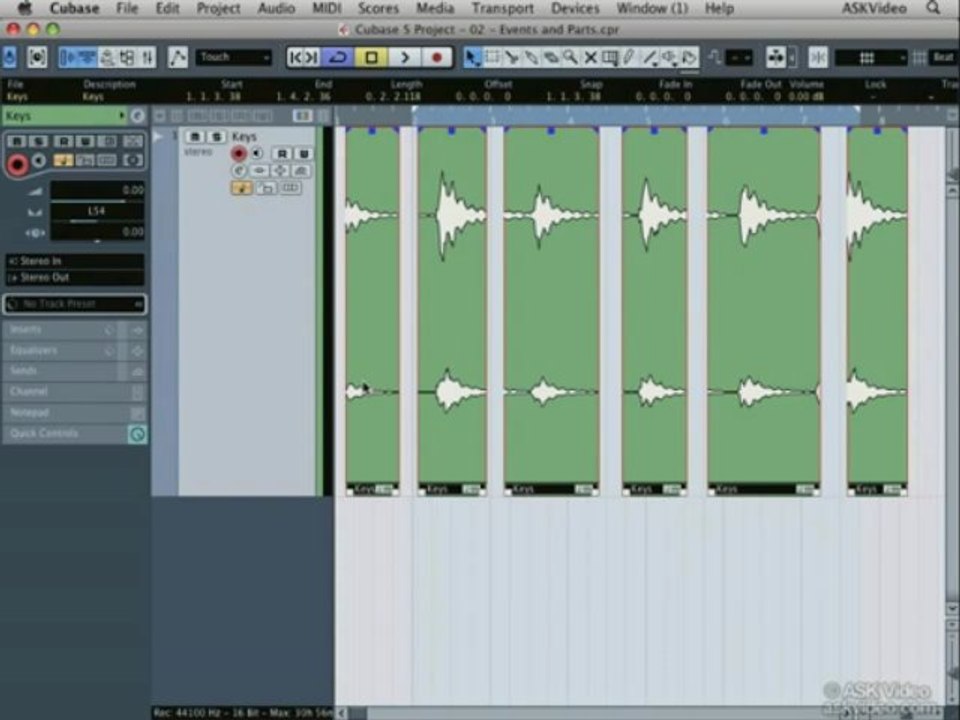The height and width of the screenshot is (720, 960).
Task: Adjust the Inspector pan slider at L54
Action: (97, 212)
